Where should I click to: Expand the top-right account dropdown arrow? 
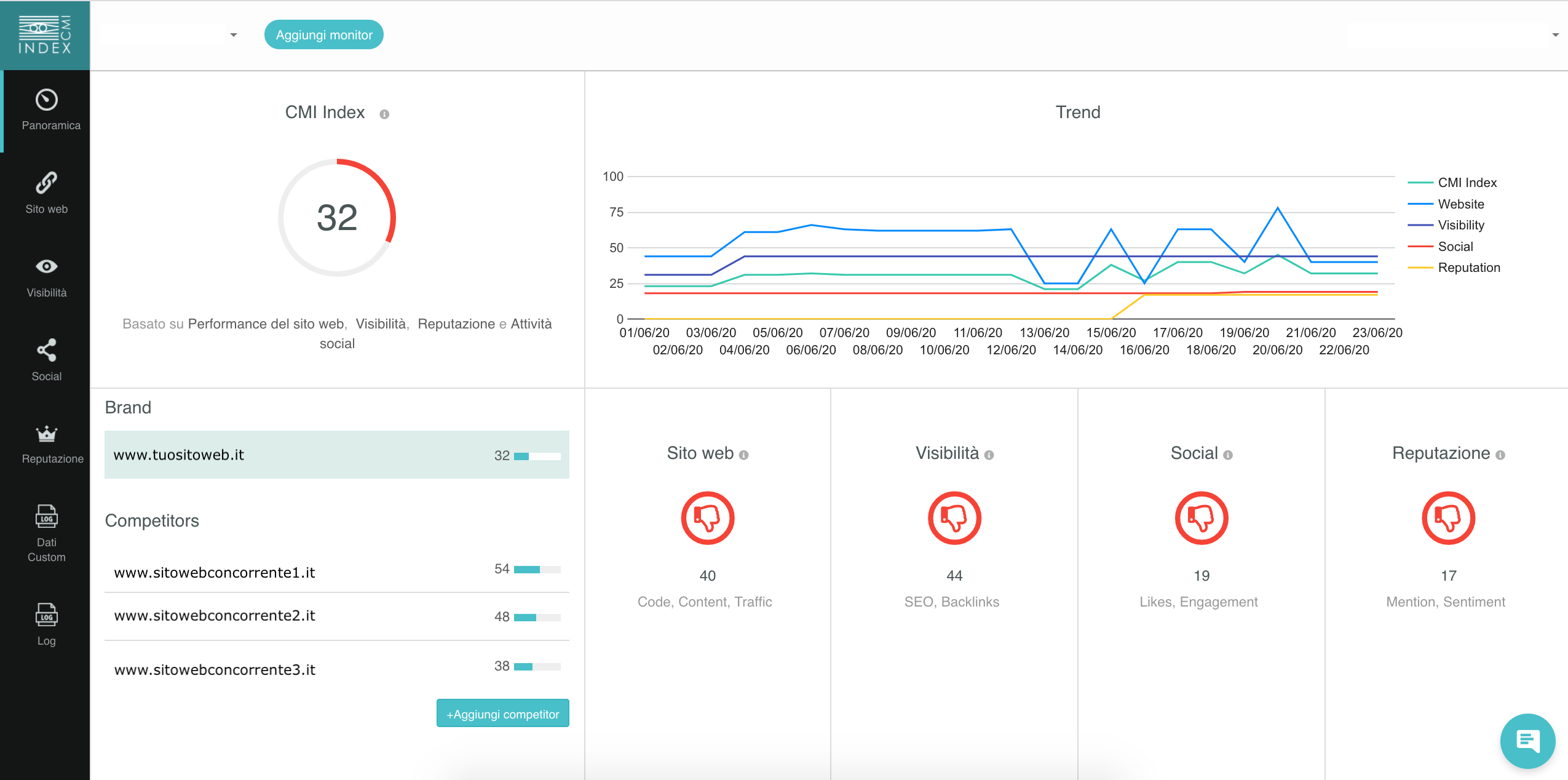click(x=1555, y=35)
